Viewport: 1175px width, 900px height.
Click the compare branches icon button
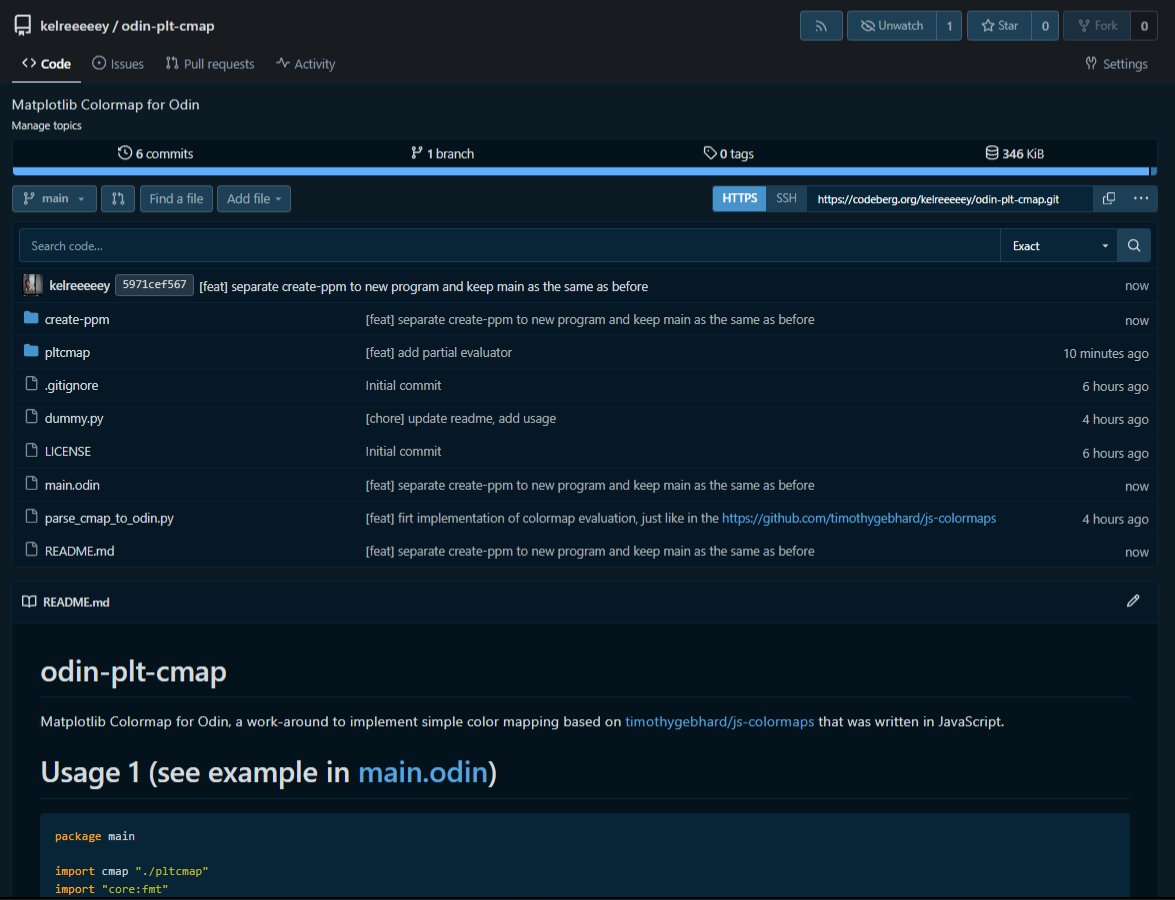click(x=118, y=199)
